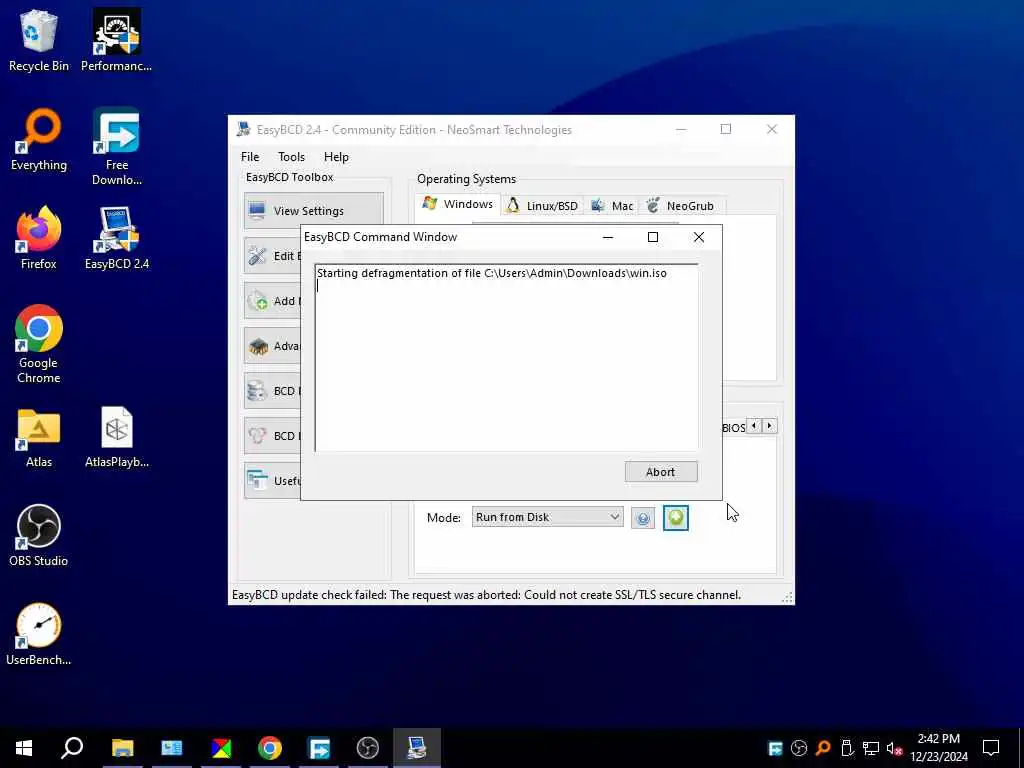Click tab scroll left arrow near BIOS
1024x768 pixels.
(754, 426)
